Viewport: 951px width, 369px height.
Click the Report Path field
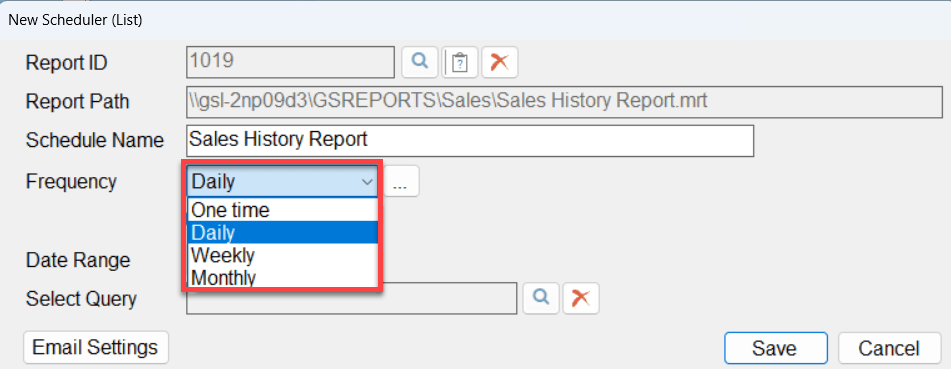(x=565, y=101)
